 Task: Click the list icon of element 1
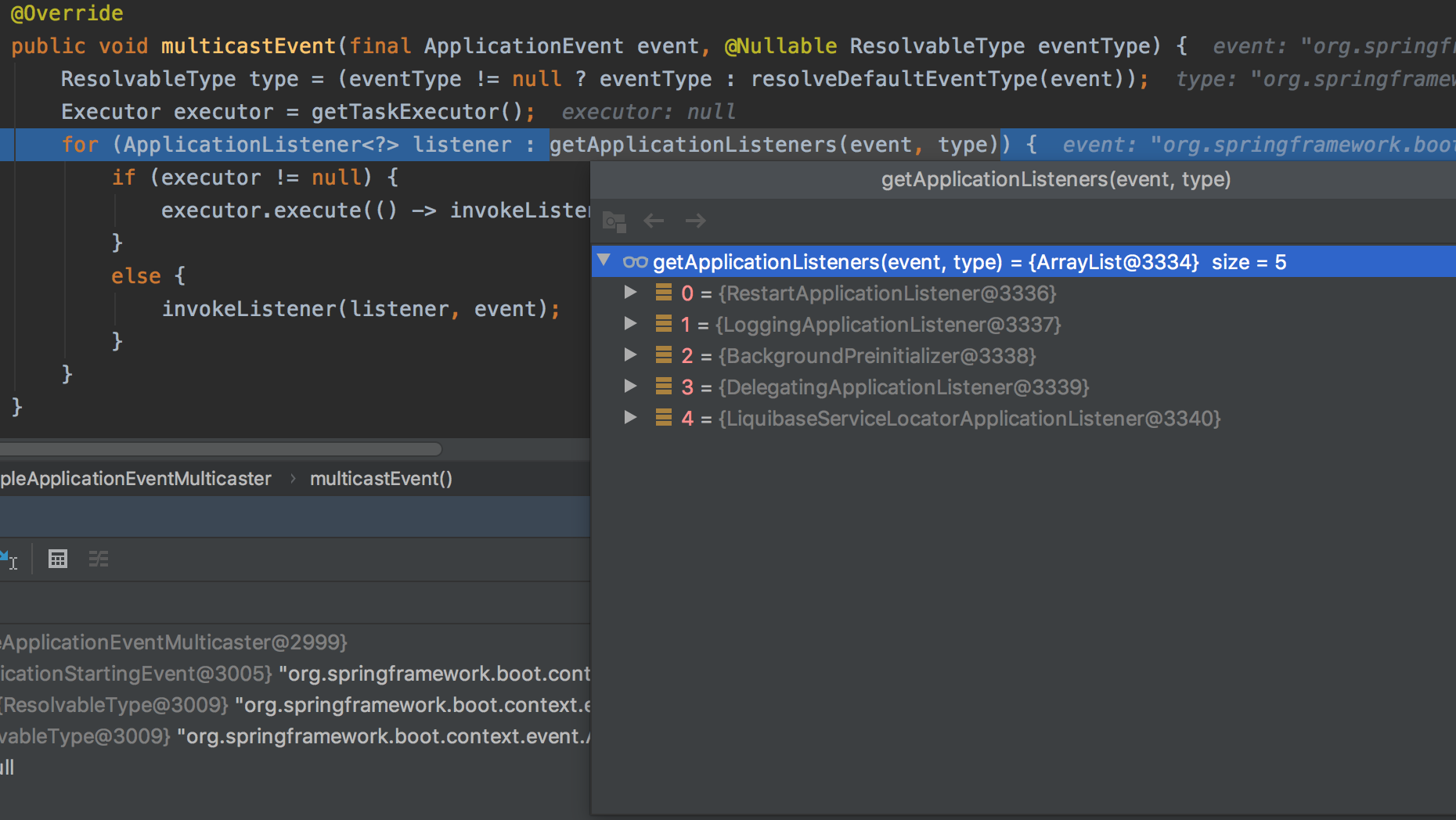point(664,324)
